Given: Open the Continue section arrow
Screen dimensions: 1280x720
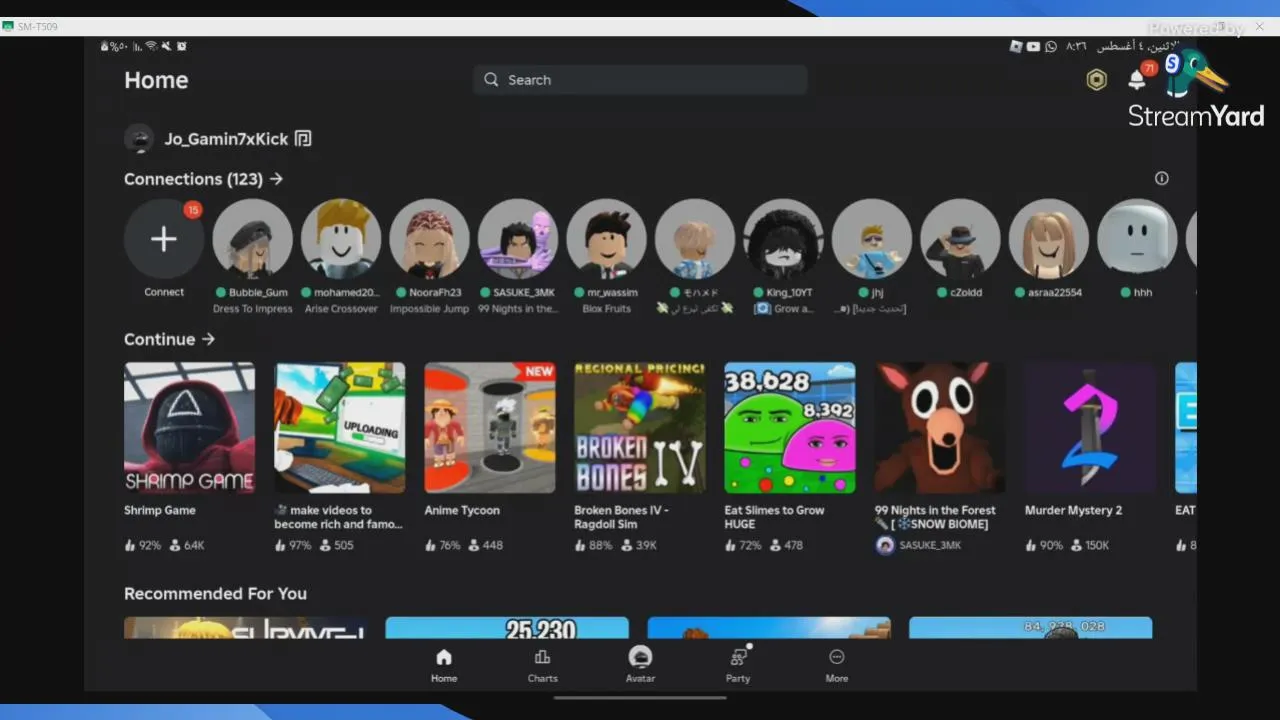Looking at the screenshot, I should pyautogui.click(x=208, y=339).
